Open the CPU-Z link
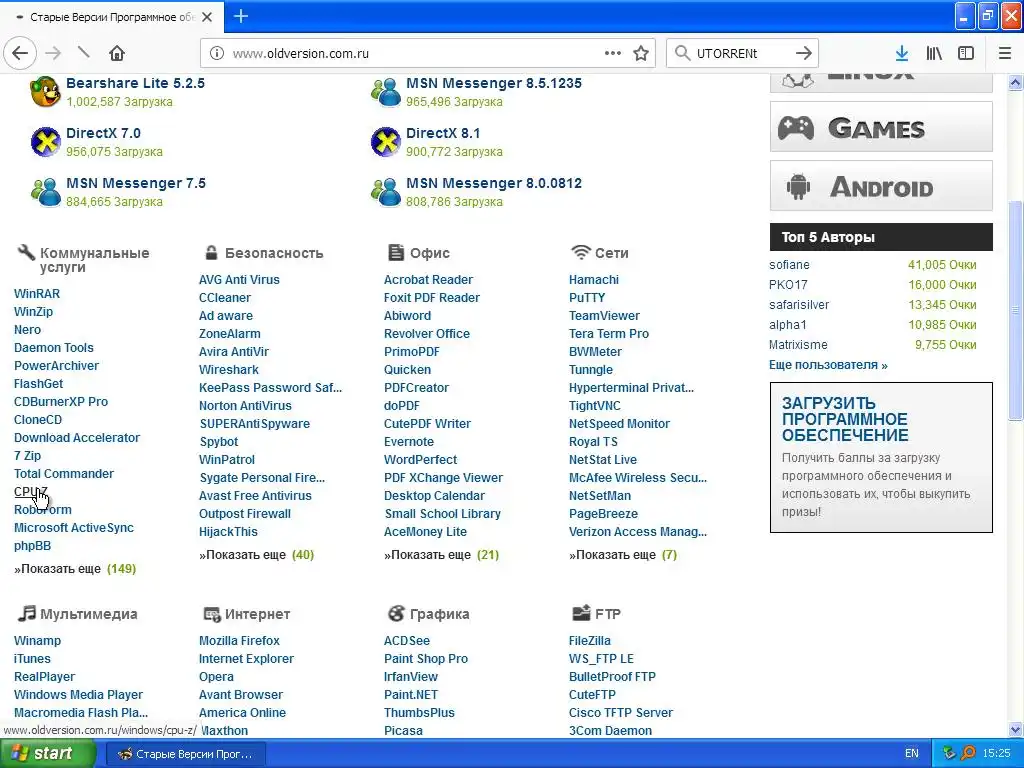 pos(31,492)
